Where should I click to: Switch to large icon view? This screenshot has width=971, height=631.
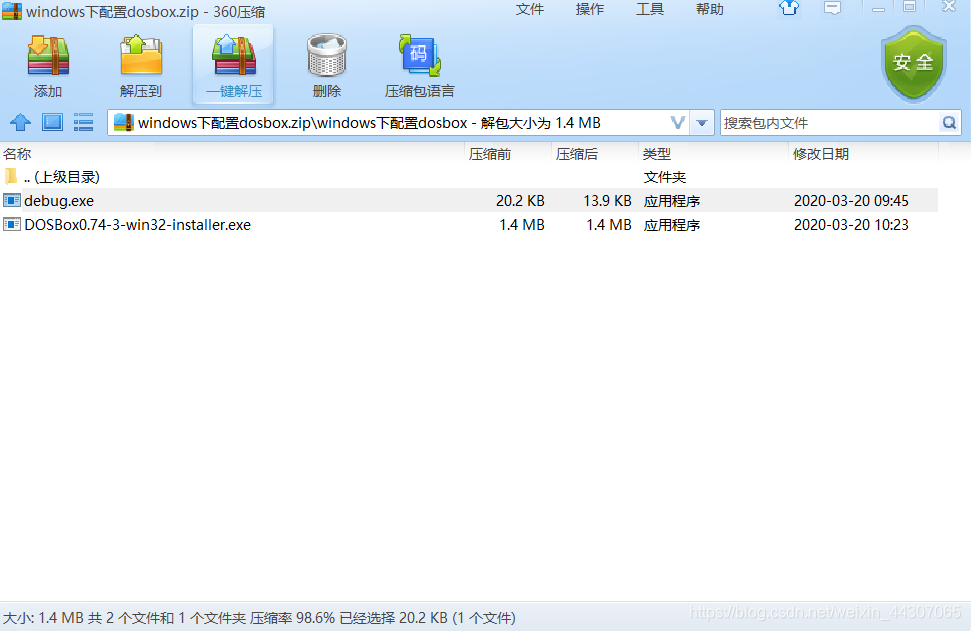coord(52,122)
